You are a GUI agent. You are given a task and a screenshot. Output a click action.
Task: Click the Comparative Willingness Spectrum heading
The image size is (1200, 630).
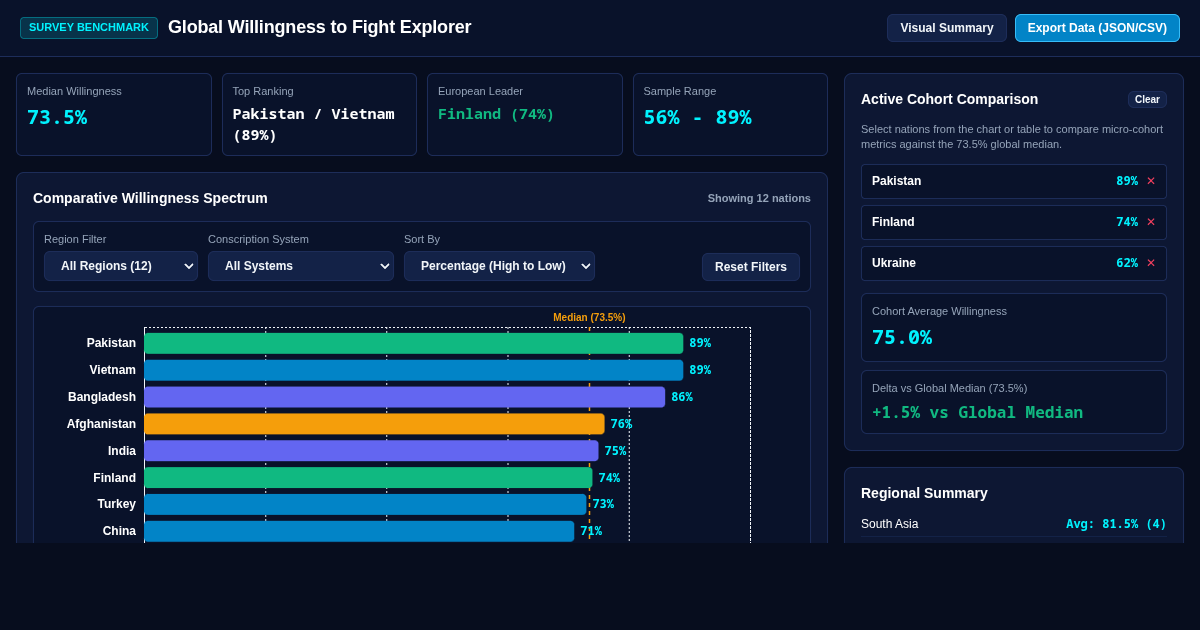click(x=150, y=198)
